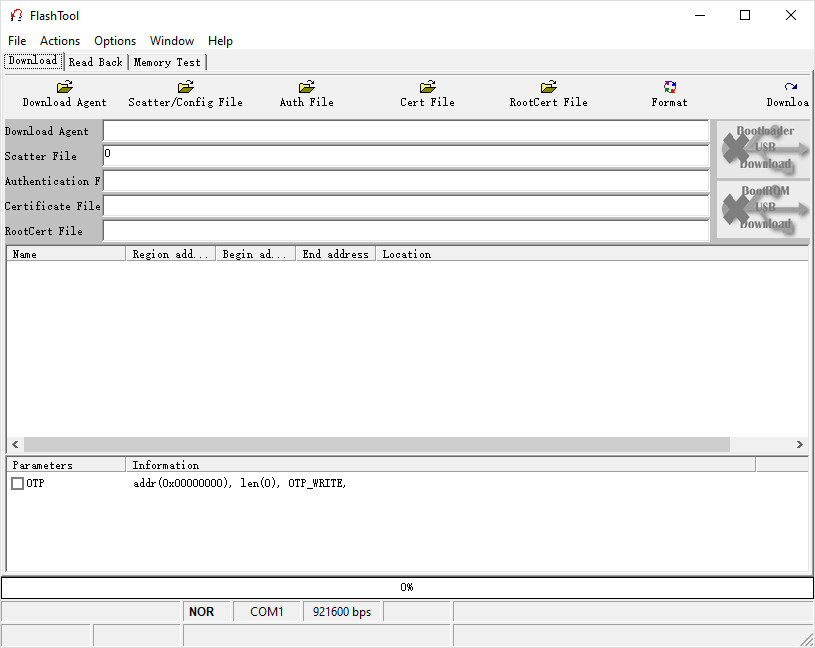Click the Auth File folder icon
This screenshot has width=815, height=648.
(x=307, y=87)
